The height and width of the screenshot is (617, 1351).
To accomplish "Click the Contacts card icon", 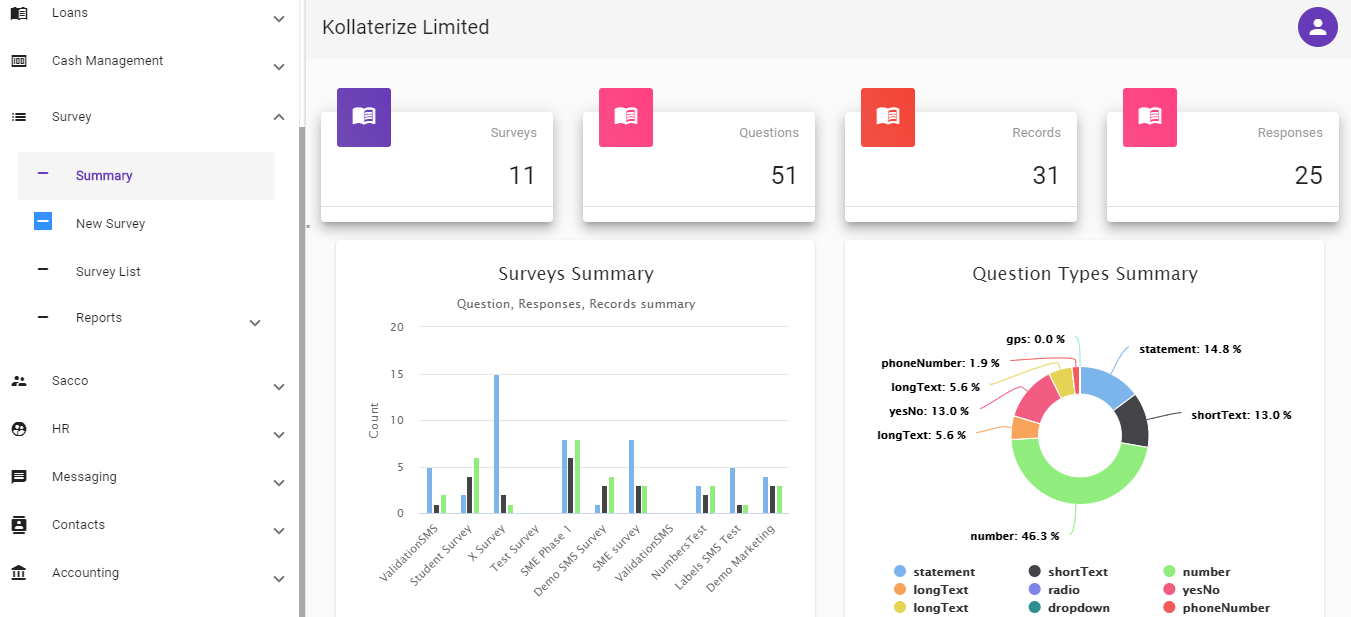I will pos(19,525).
